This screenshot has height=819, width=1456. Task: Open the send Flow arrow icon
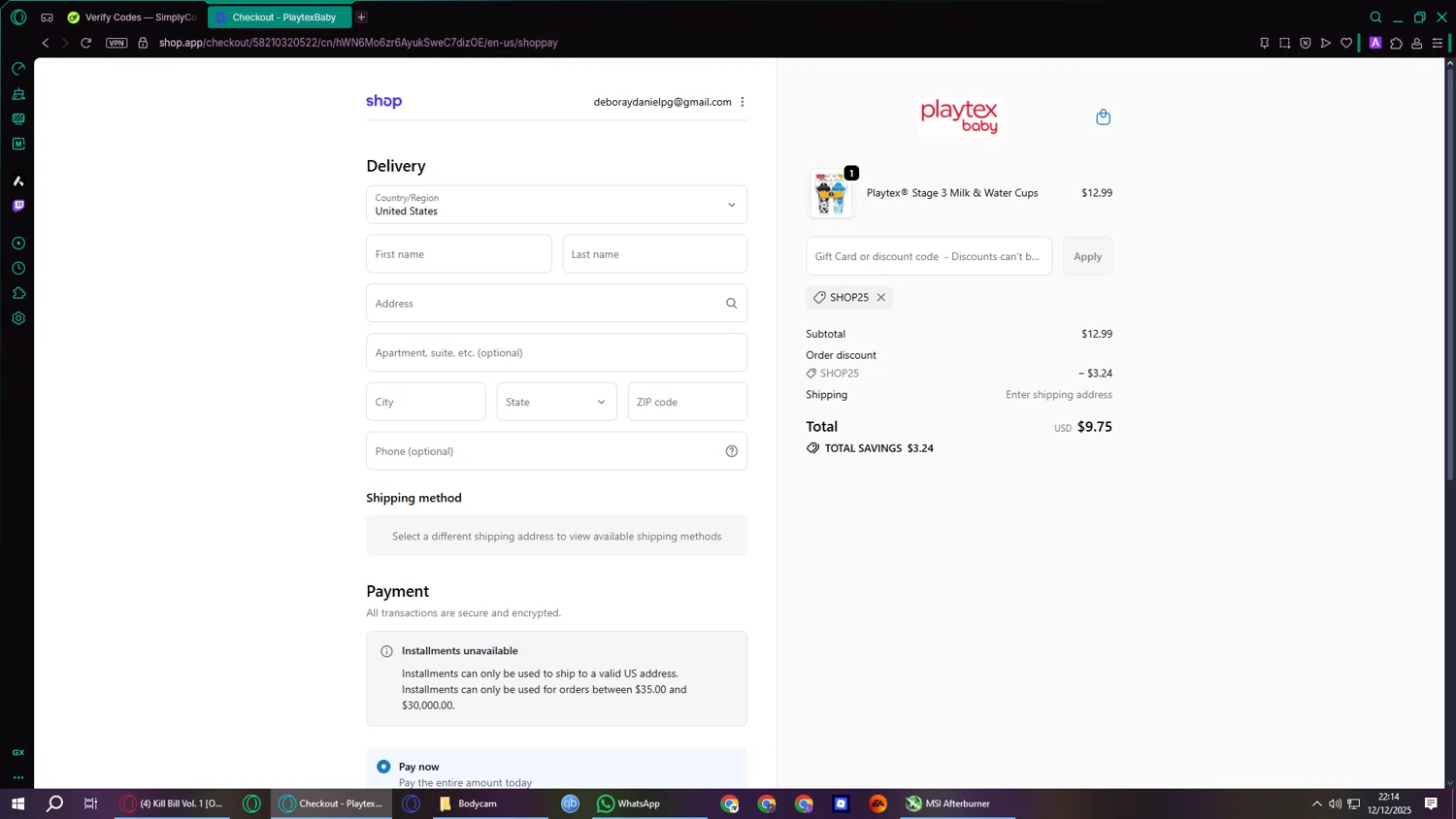coord(1325,43)
